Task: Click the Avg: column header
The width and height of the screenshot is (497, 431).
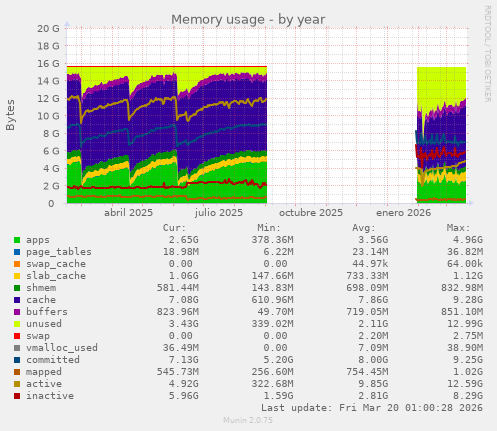Action: click(x=364, y=228)
